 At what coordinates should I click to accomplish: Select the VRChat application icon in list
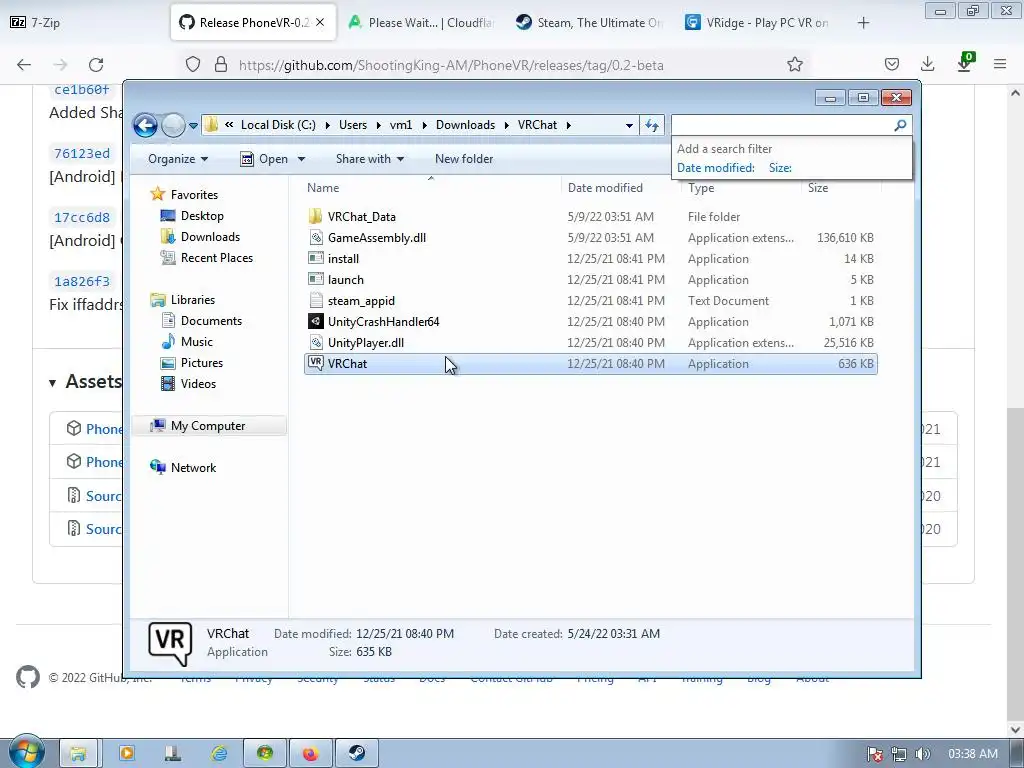click(x=315, y=363)
